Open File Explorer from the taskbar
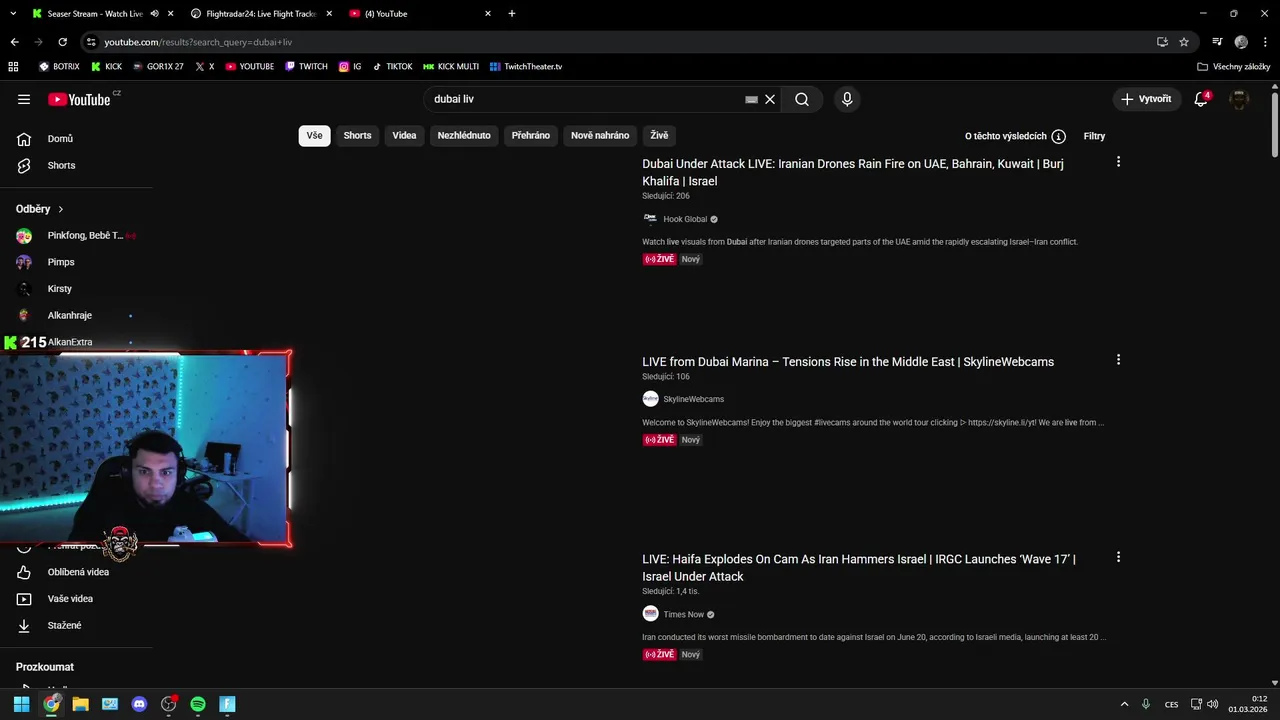Viewport: 1280px width, 720px height. pyautogui.click(x=80, y=704)
